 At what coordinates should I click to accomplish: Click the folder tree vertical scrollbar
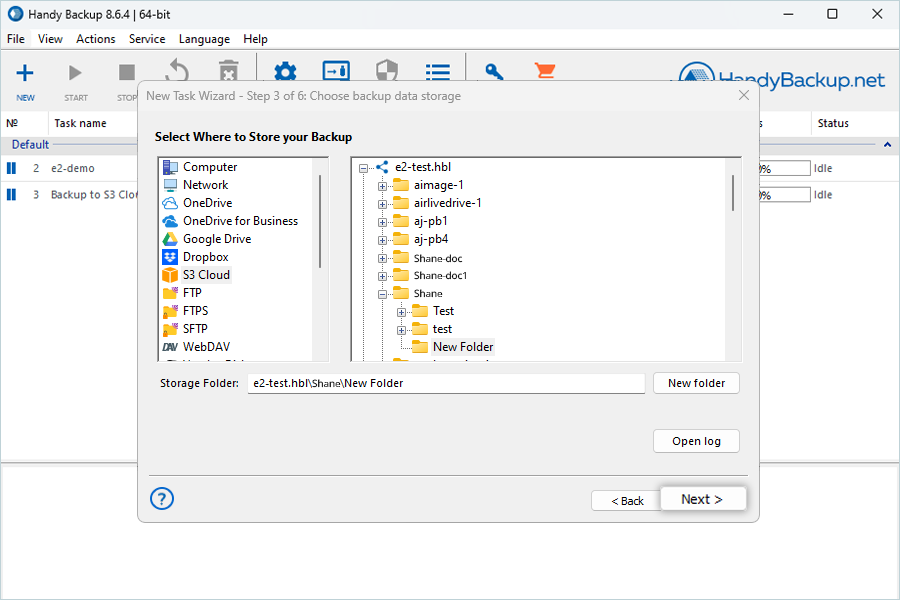coord(732,193)
